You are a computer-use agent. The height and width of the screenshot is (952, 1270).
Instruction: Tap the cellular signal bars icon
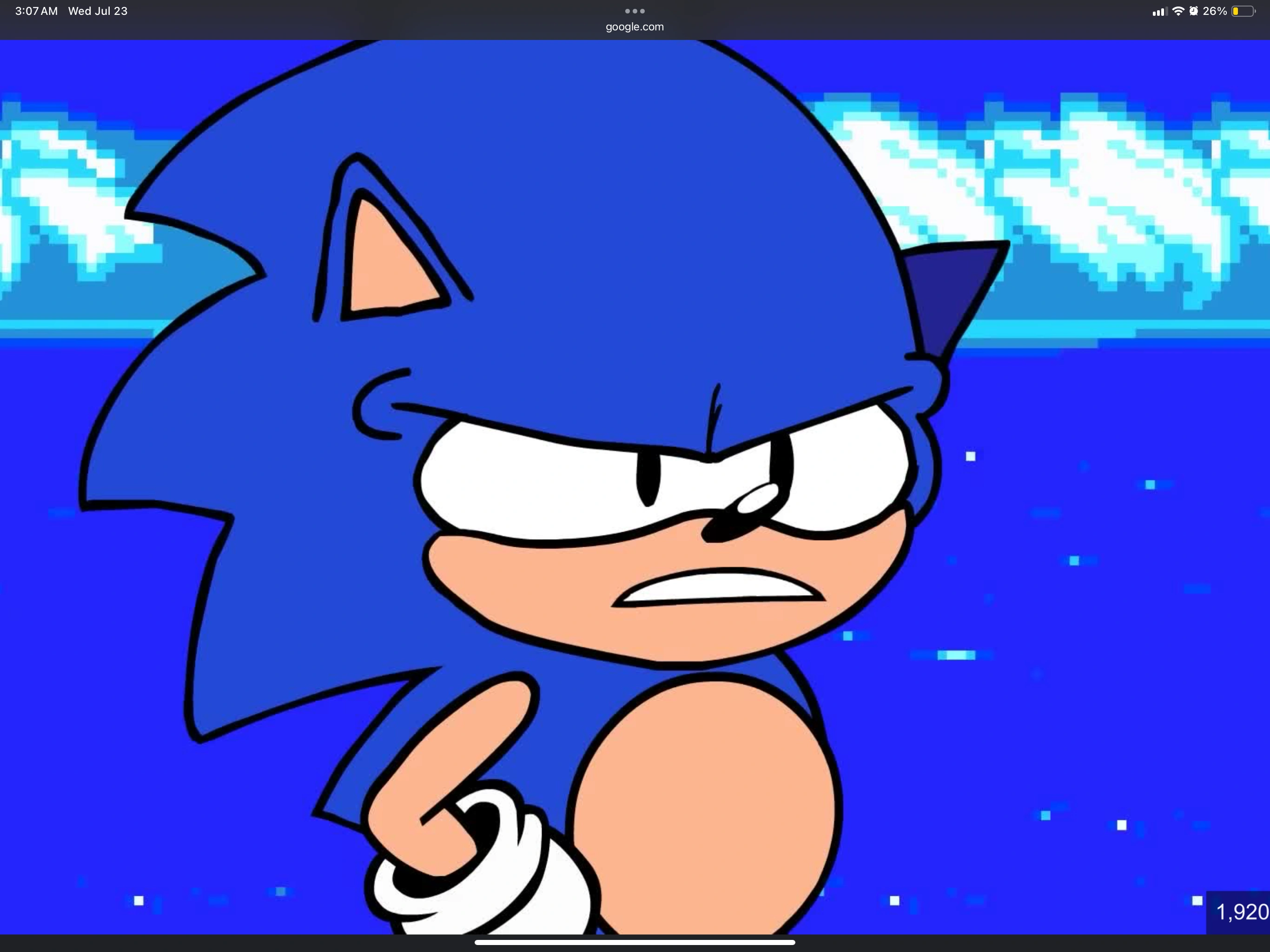click(x=1159, y=12)
